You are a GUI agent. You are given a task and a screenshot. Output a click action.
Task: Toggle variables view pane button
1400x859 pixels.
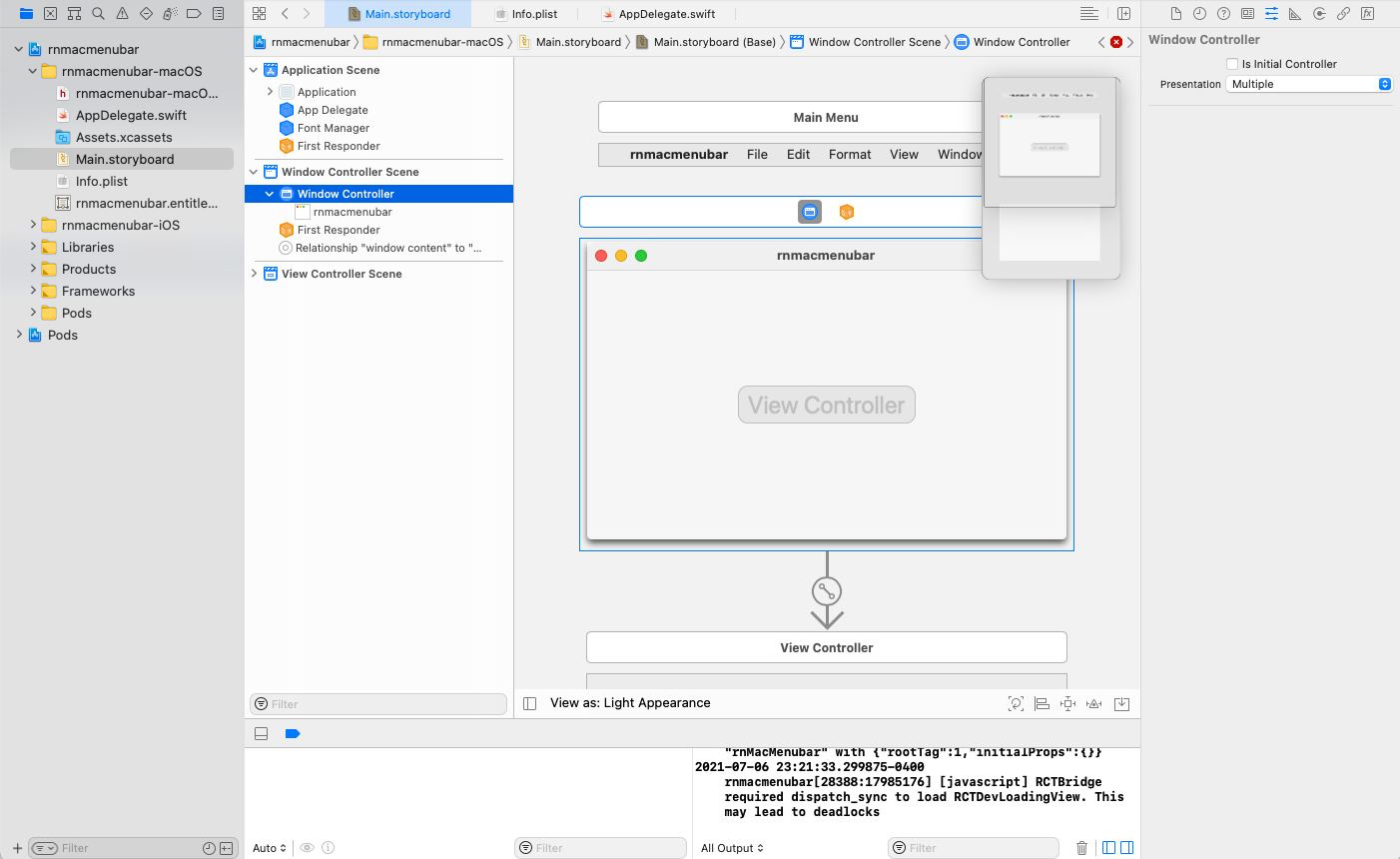(1108, 848)
